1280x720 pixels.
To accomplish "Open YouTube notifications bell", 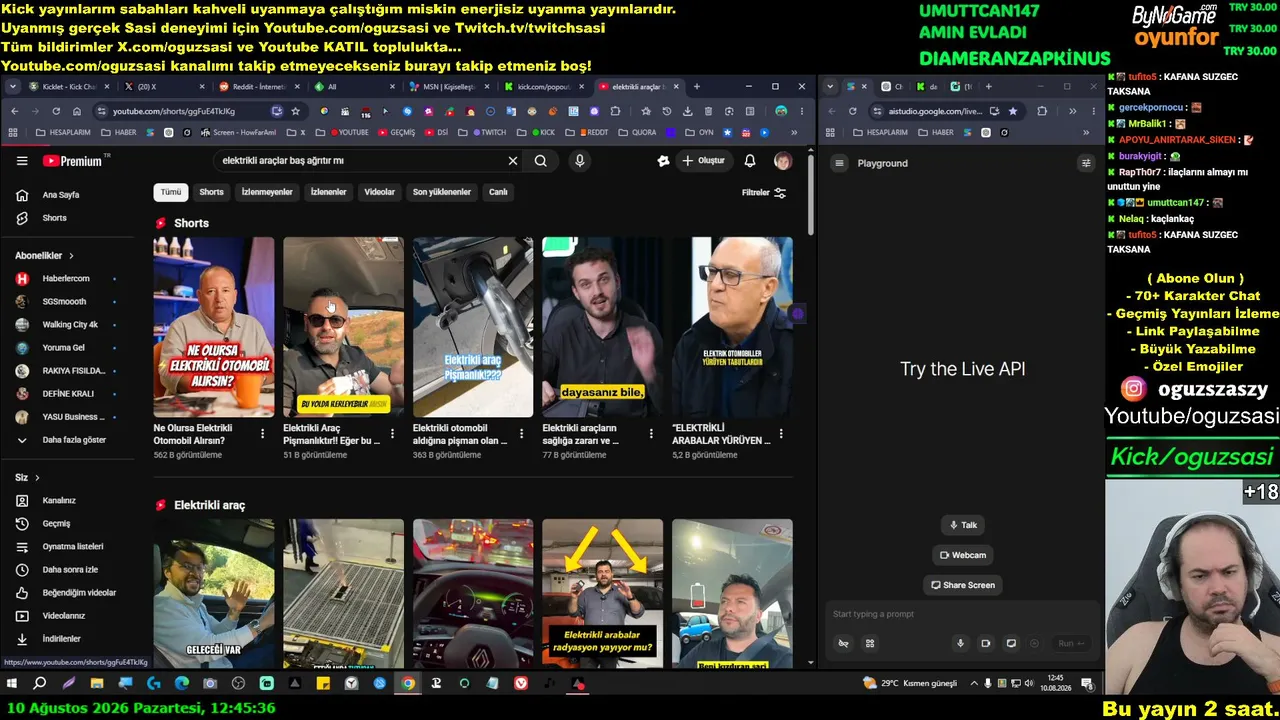I will coord(750,160).
